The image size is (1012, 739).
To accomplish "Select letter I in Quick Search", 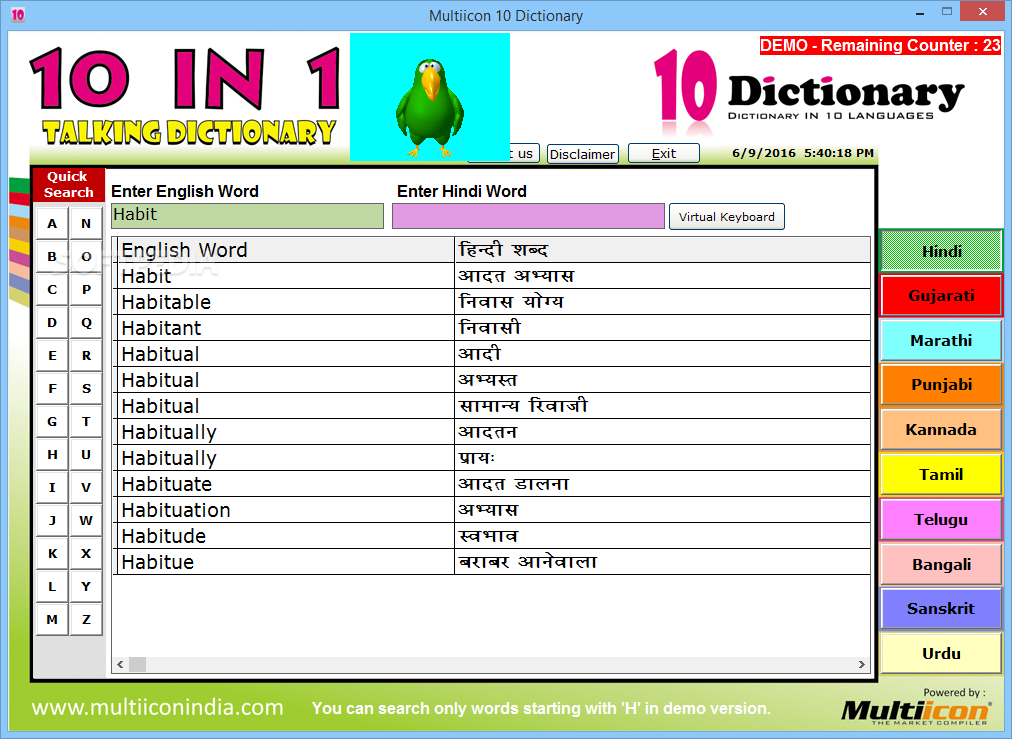I will [52, 487].
